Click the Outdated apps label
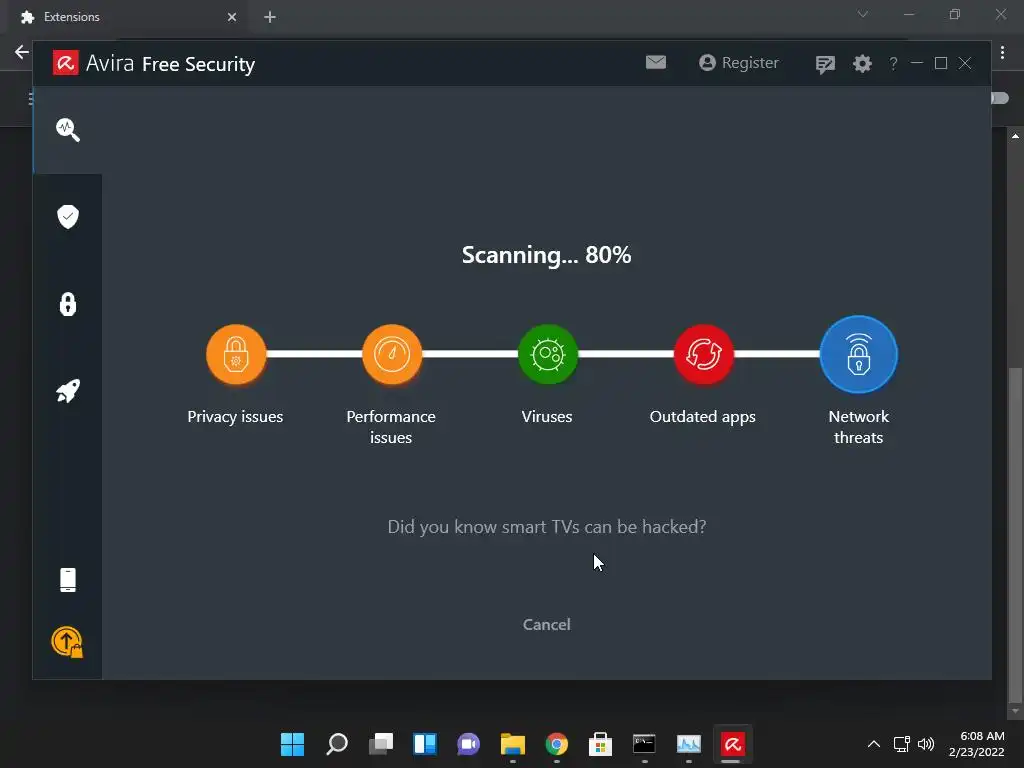1024x768 pixels. 703,417
